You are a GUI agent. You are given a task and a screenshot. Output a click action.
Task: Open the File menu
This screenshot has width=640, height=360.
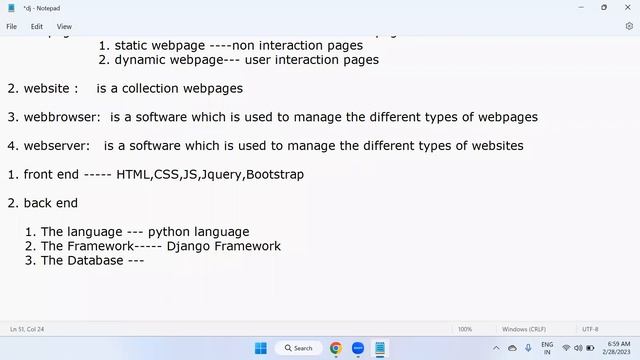click(x=11, y=27)
